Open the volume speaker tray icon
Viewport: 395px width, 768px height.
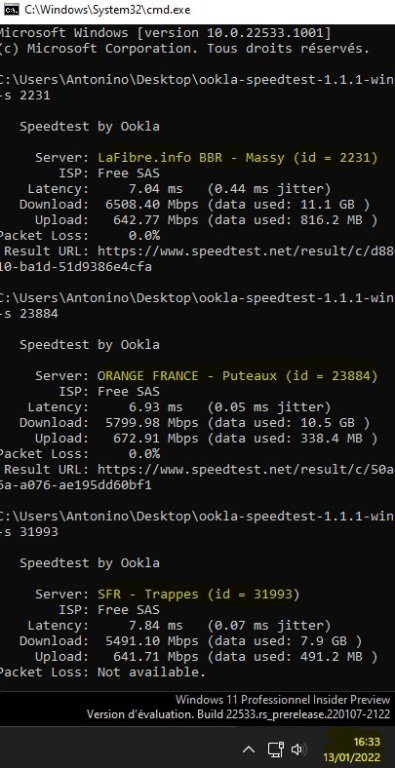(298, 749)
